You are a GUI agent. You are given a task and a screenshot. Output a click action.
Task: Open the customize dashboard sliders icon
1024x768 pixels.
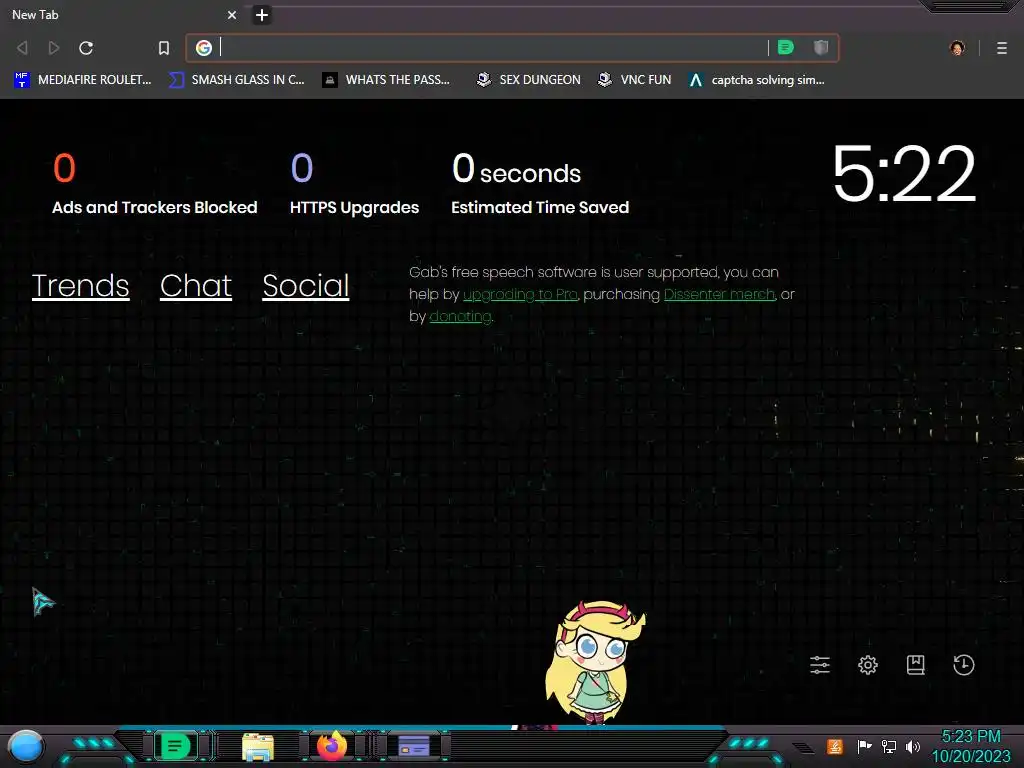pyautogui.click(x=820, y=665)
